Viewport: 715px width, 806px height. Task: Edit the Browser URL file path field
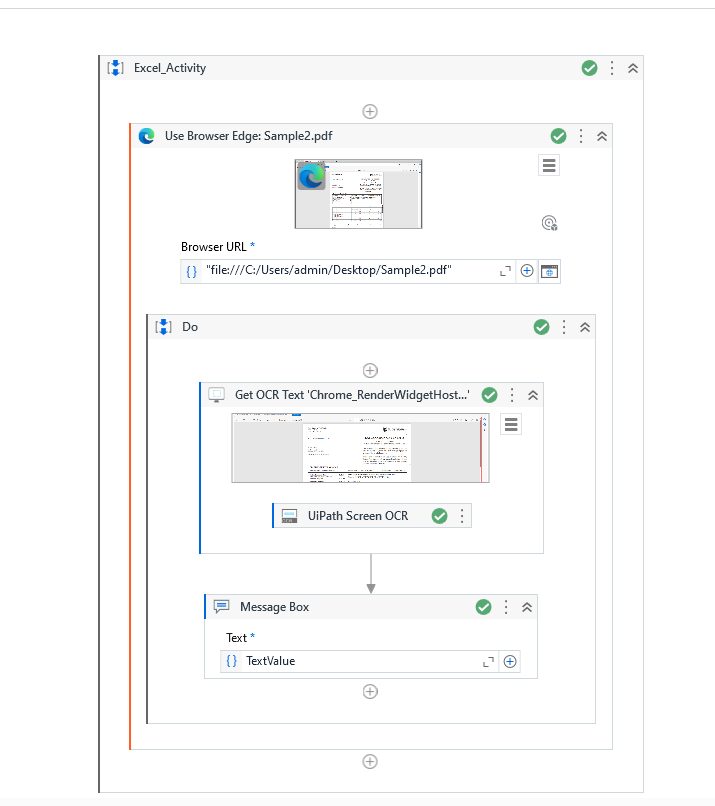point(350,271)
